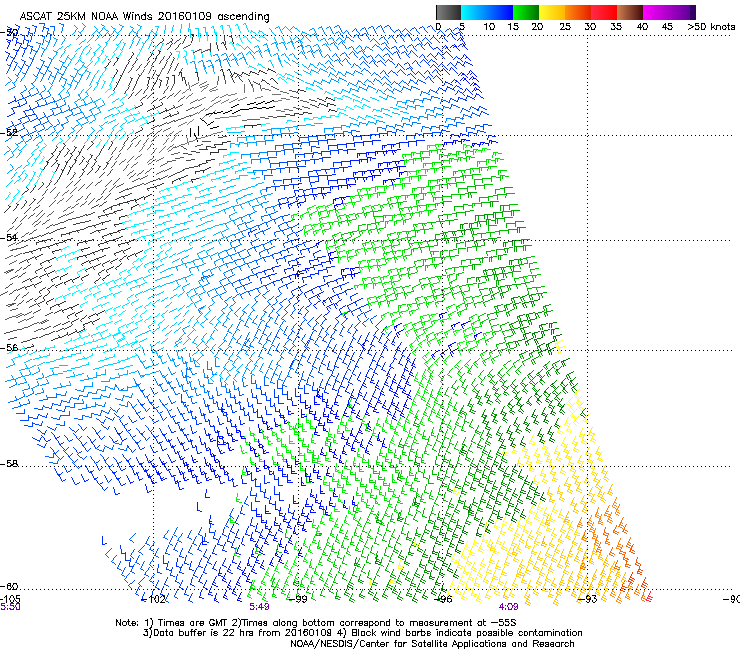
Task: Click the '-60' latitude axis label
Action: (x=9, y=587)
